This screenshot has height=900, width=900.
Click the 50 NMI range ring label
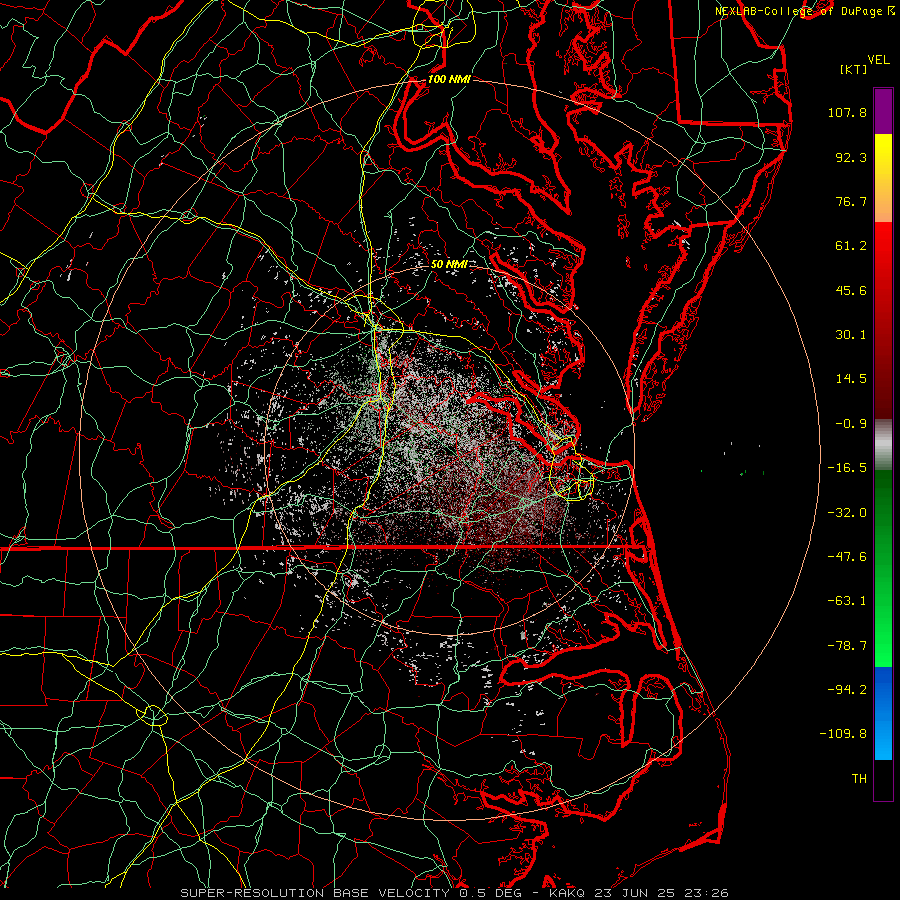tap(449, 265)
